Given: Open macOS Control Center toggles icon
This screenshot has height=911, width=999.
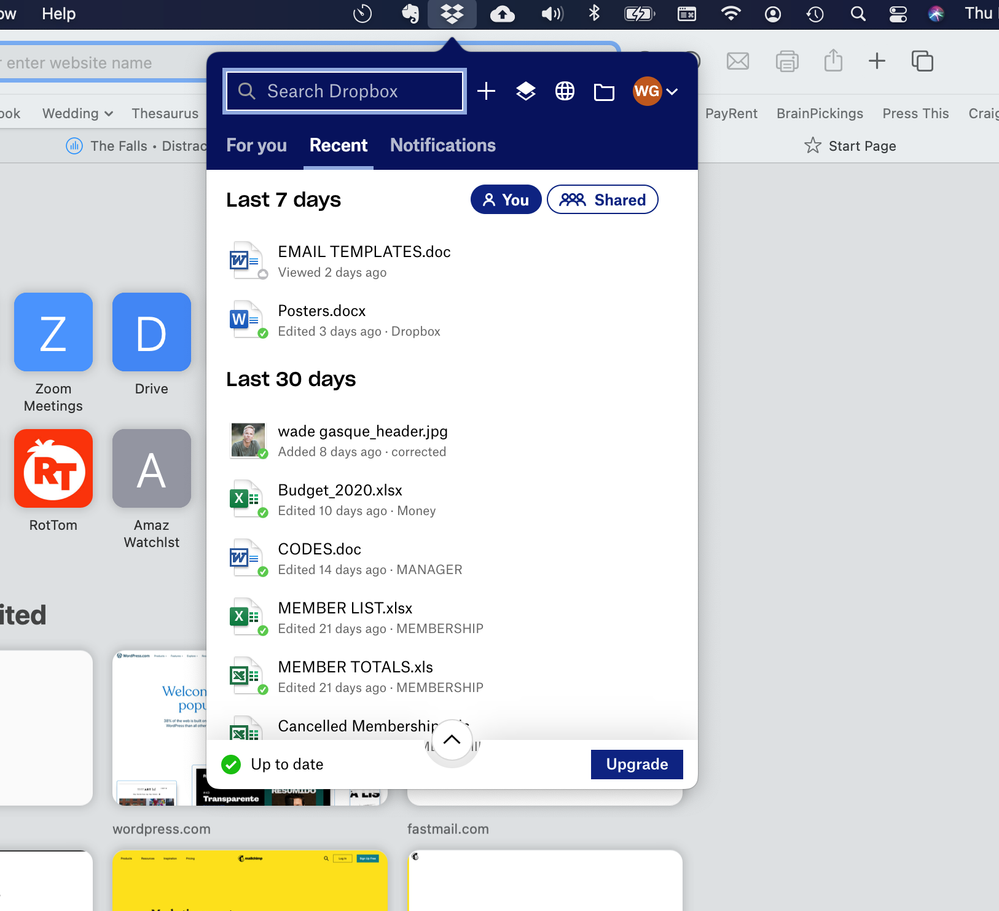Looking at the screenshot, I should pyautogui.click(x=897, y=14).
